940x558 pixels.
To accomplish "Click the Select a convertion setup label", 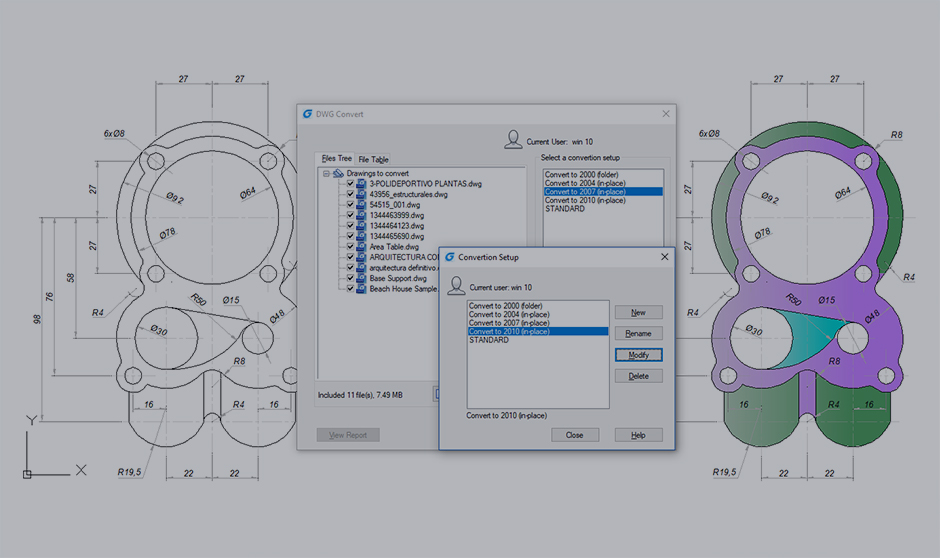I will coord(580,158).
